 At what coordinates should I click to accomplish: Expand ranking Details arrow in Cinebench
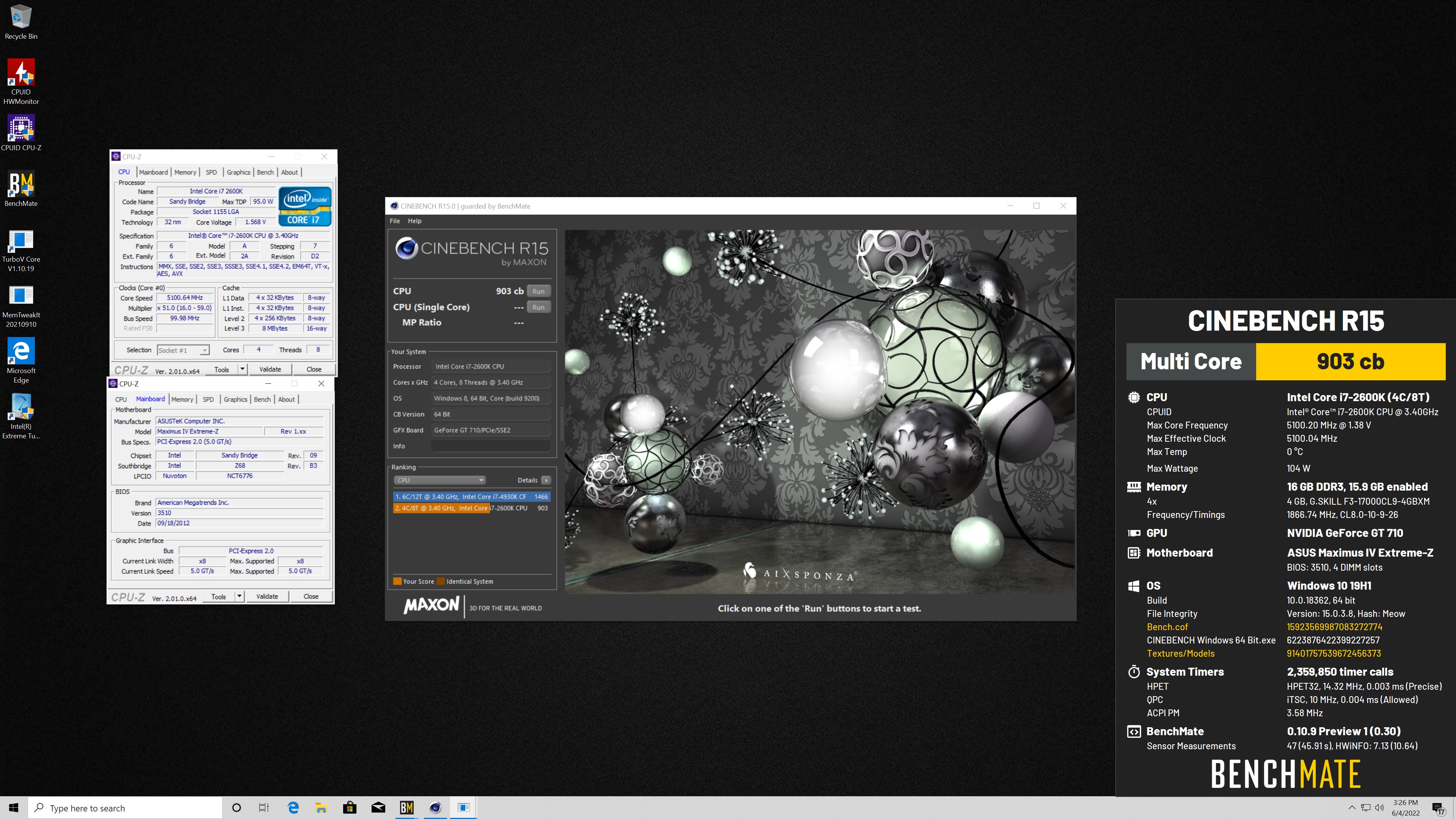point(546,480)
